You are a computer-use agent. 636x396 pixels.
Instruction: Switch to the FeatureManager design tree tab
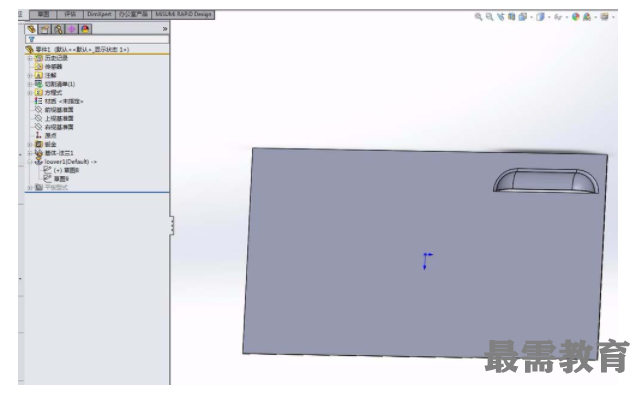[x=31, y=29]
